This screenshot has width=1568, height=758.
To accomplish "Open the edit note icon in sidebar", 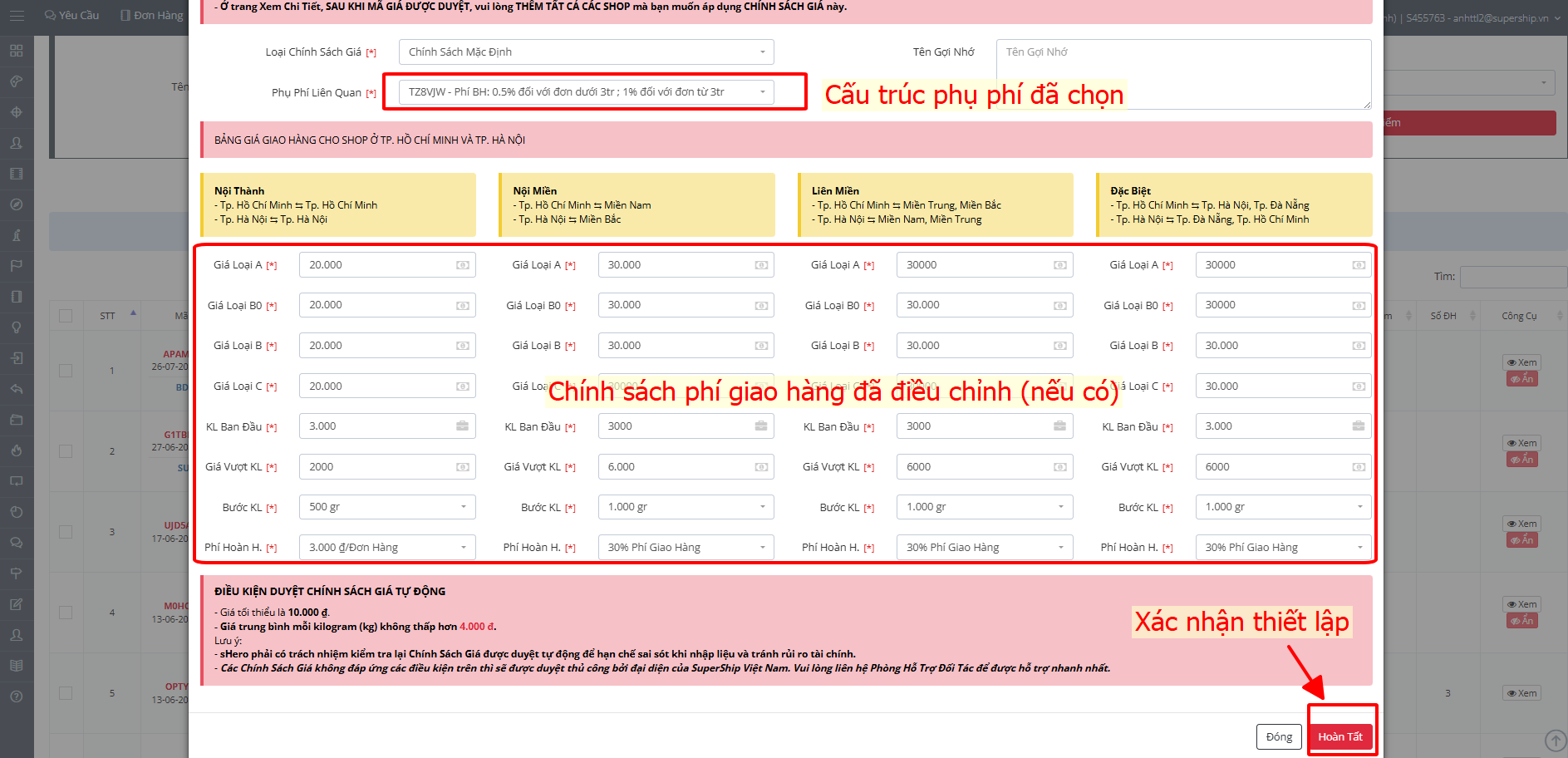I will pos(17,604).
